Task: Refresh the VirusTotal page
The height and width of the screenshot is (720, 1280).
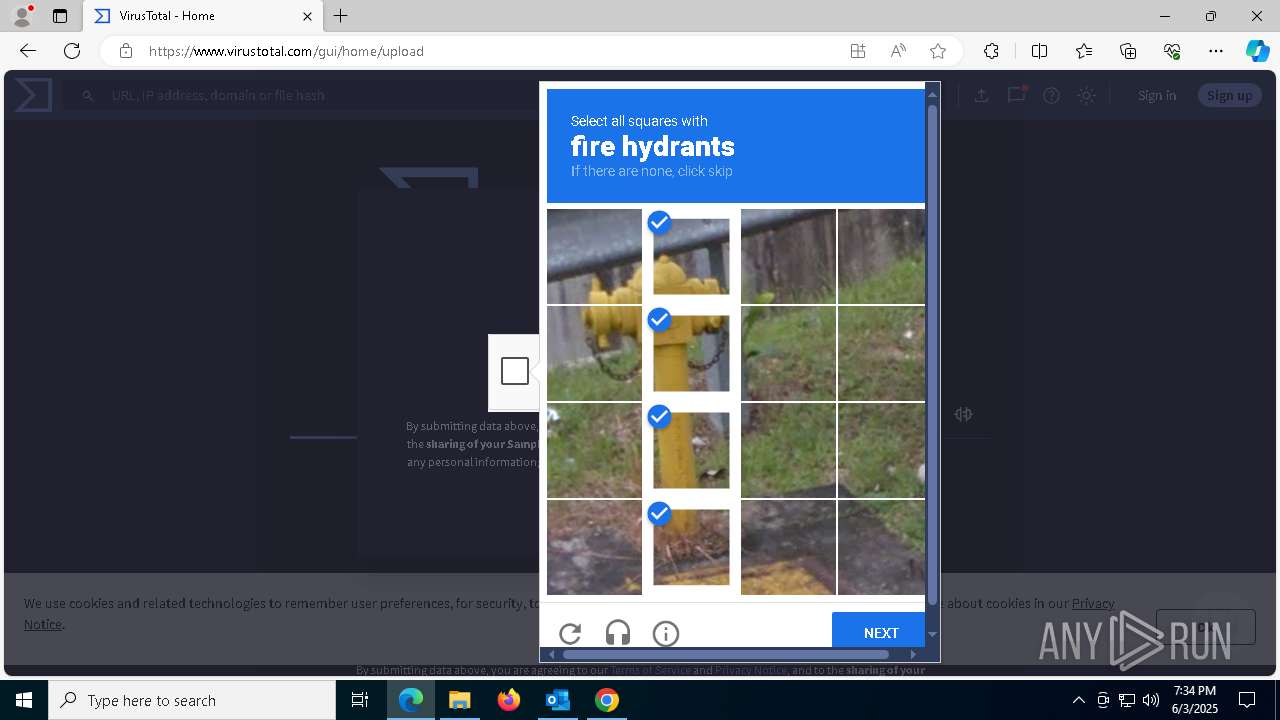Action: tap(72, 51)
